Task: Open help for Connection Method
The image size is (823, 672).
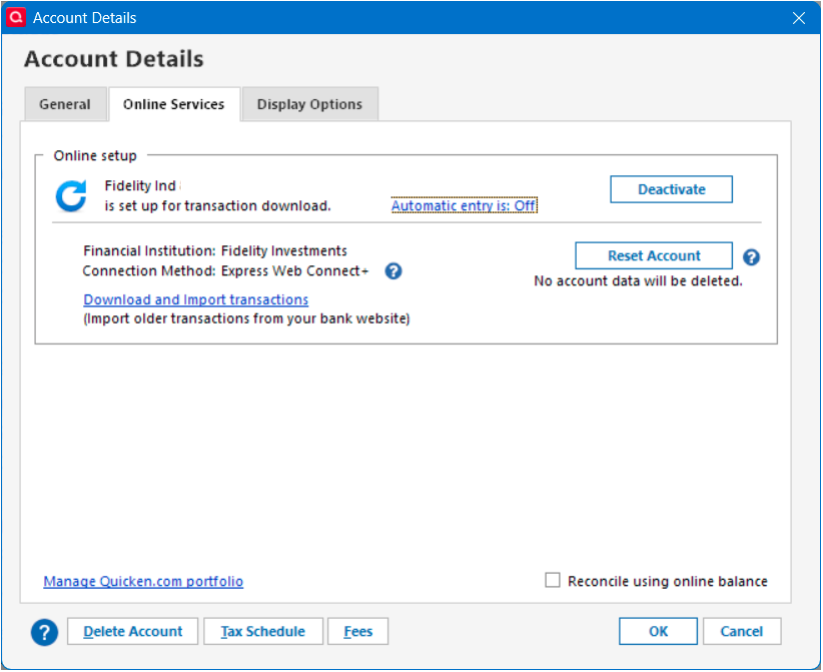Action: coord(393,271)
